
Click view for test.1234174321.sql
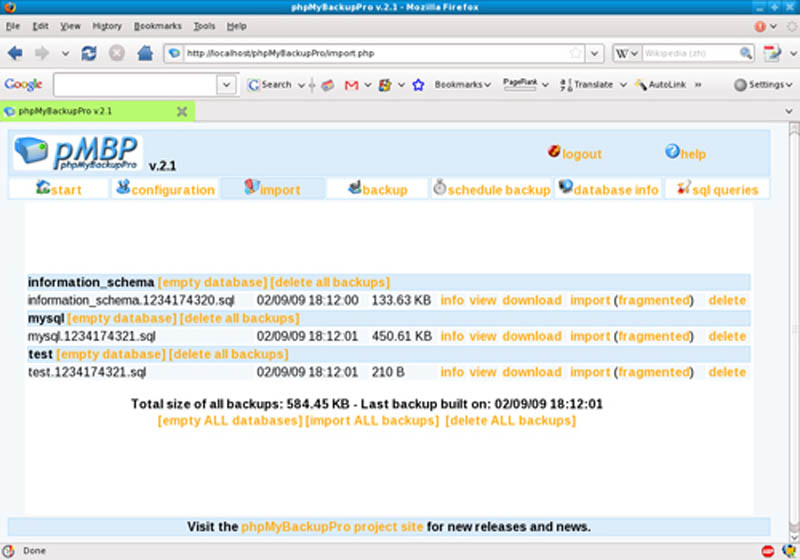483,372
